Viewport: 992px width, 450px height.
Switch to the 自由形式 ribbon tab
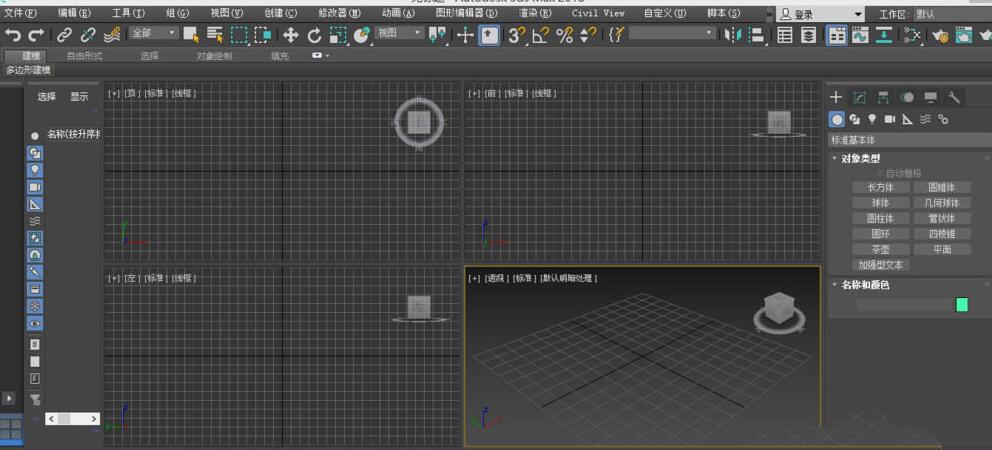click(84, 56)
